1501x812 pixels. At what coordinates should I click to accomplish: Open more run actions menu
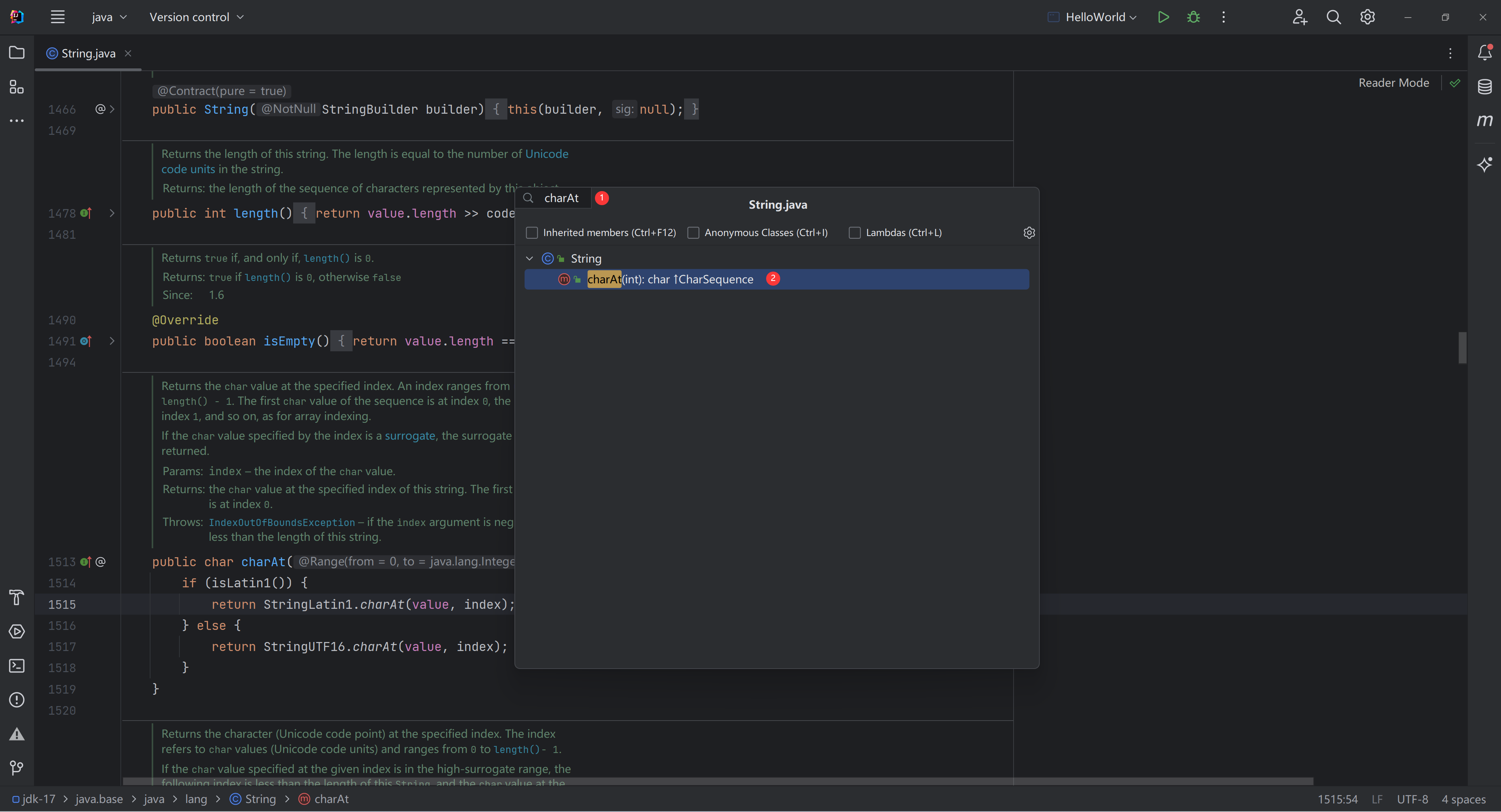[1223, 17]
